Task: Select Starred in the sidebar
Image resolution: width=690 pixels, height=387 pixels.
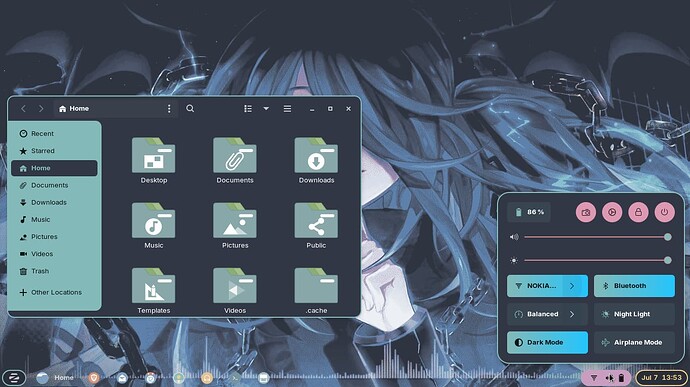Action: coord(54,151)
